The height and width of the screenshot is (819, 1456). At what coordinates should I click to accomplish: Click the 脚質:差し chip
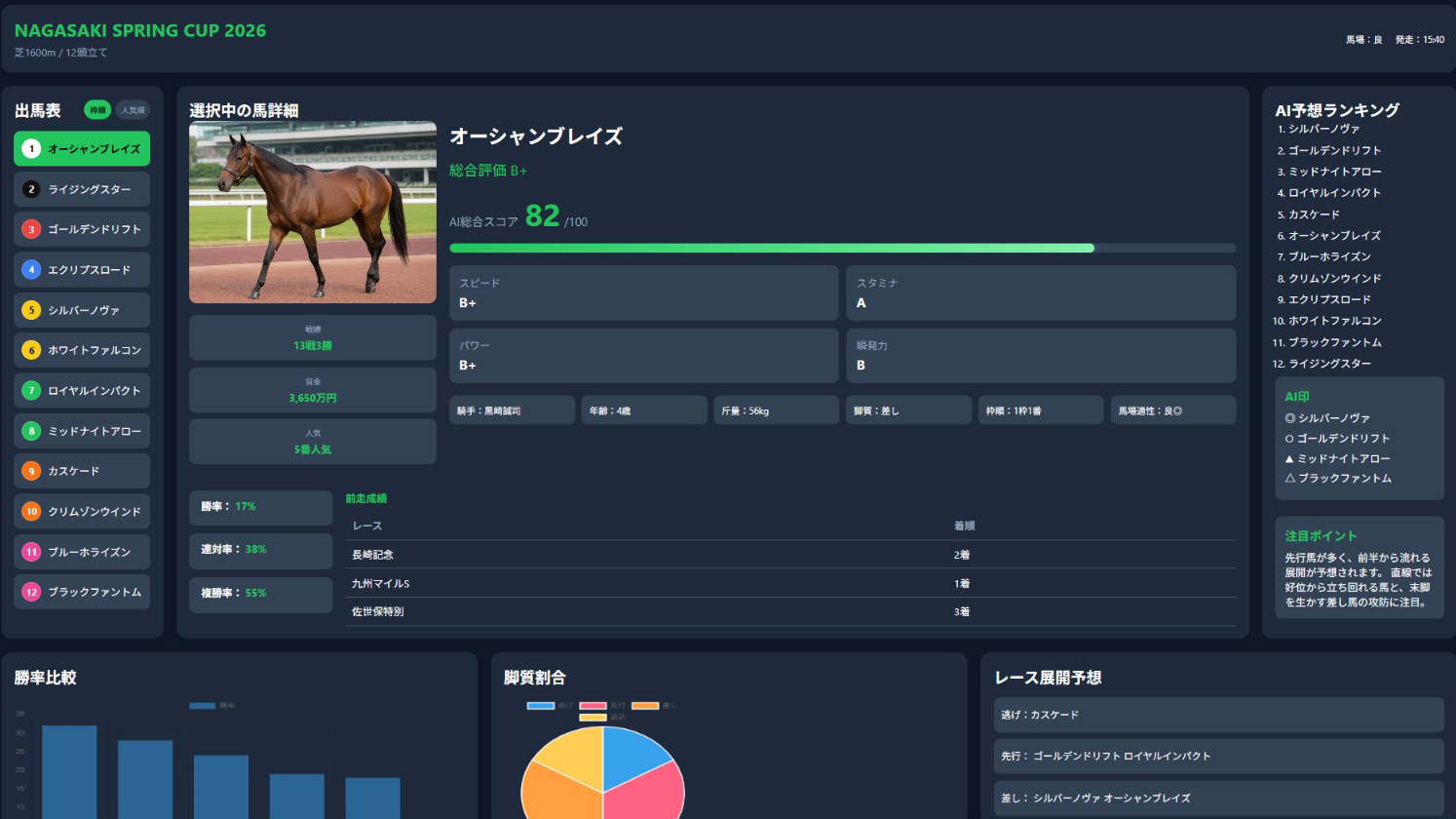908,410
